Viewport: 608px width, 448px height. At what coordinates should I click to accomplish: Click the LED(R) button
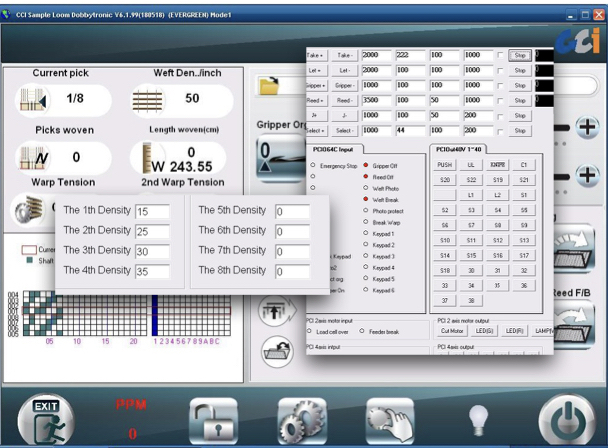pos(514,331)
